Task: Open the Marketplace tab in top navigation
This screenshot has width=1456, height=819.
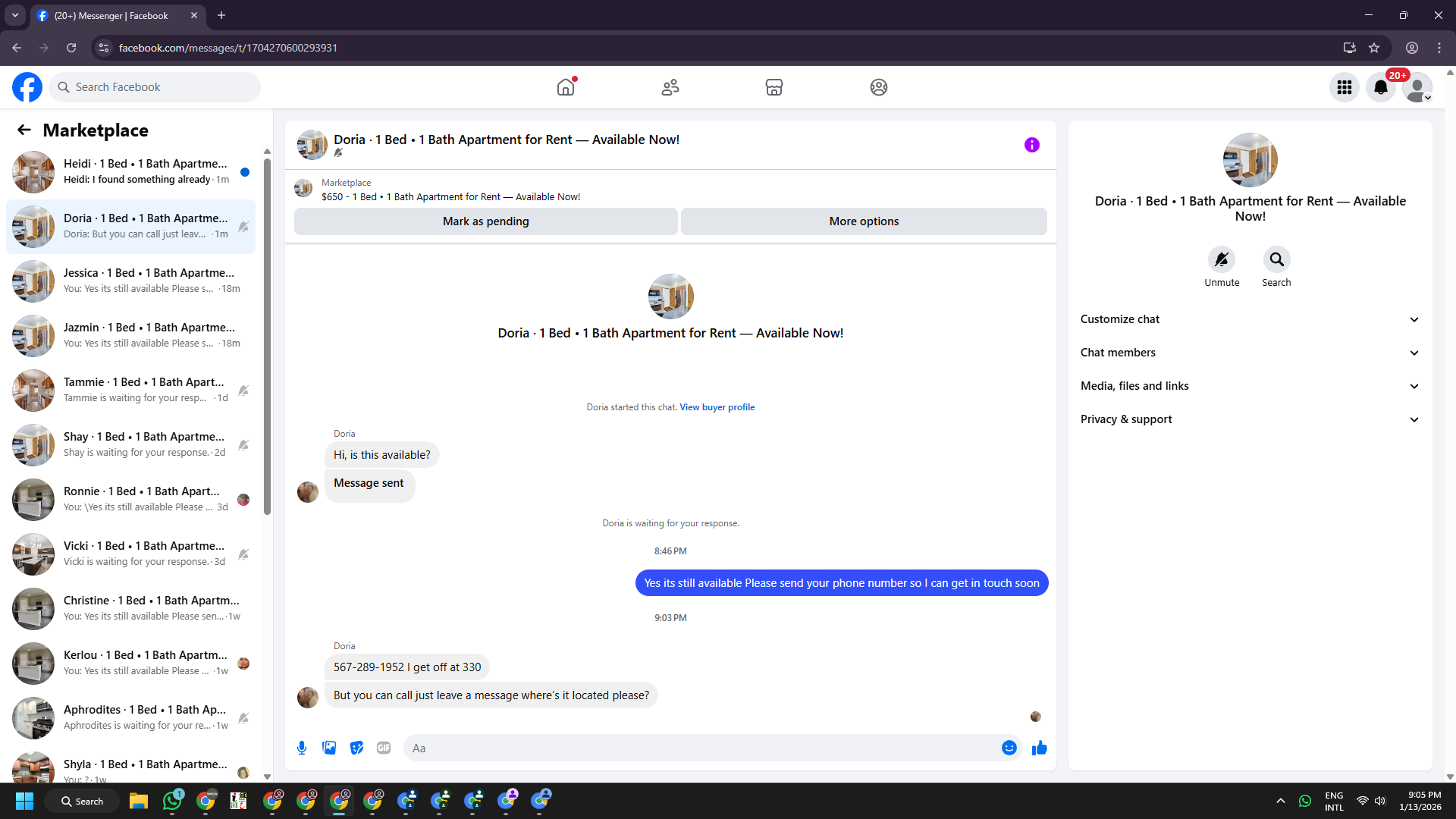Action: tap(773, 87)
